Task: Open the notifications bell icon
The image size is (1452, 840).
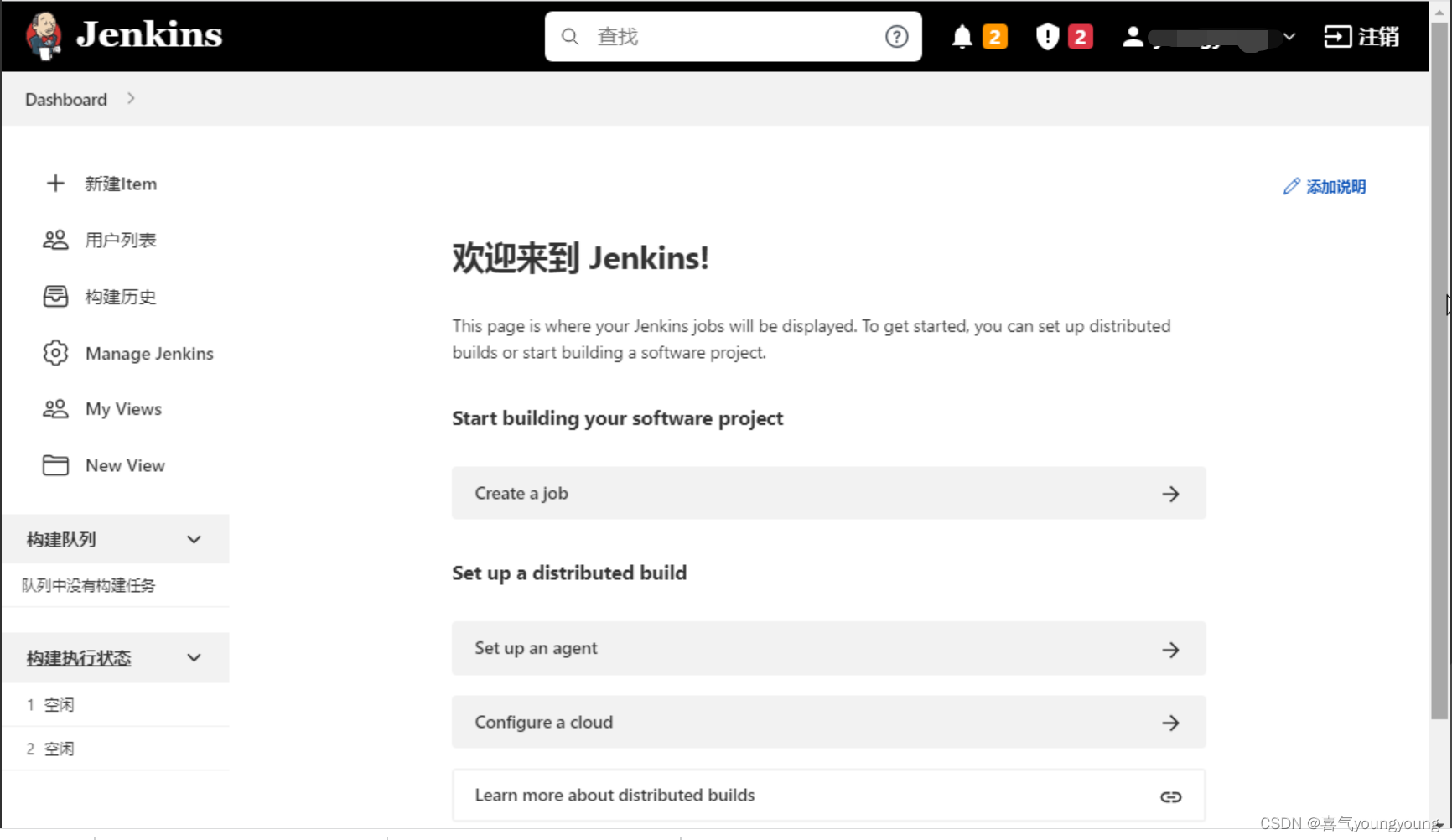Action: [x=962, y=36]
